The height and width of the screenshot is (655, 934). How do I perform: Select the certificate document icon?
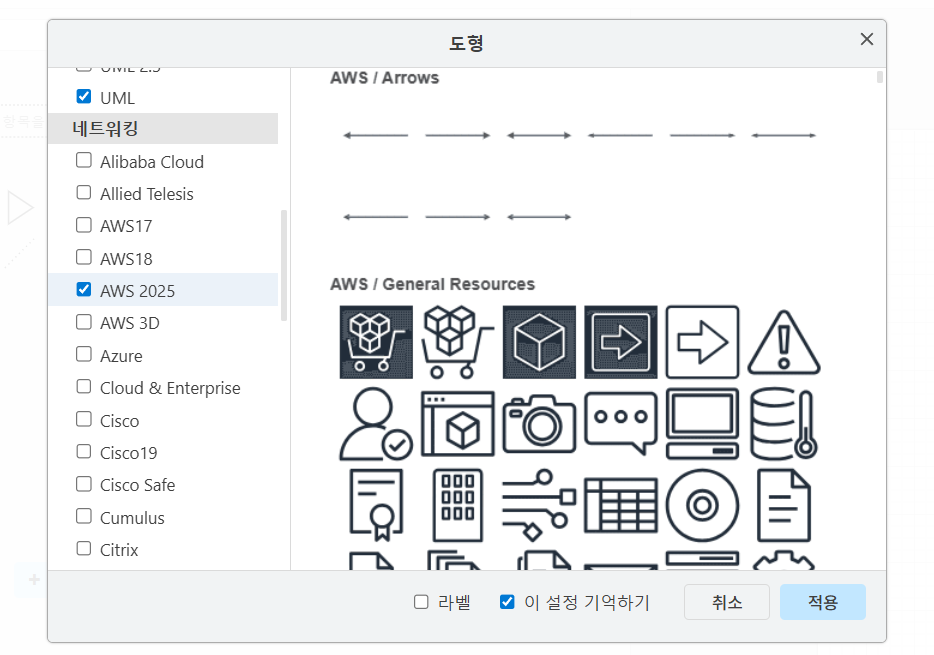click(x=376, y=506)
